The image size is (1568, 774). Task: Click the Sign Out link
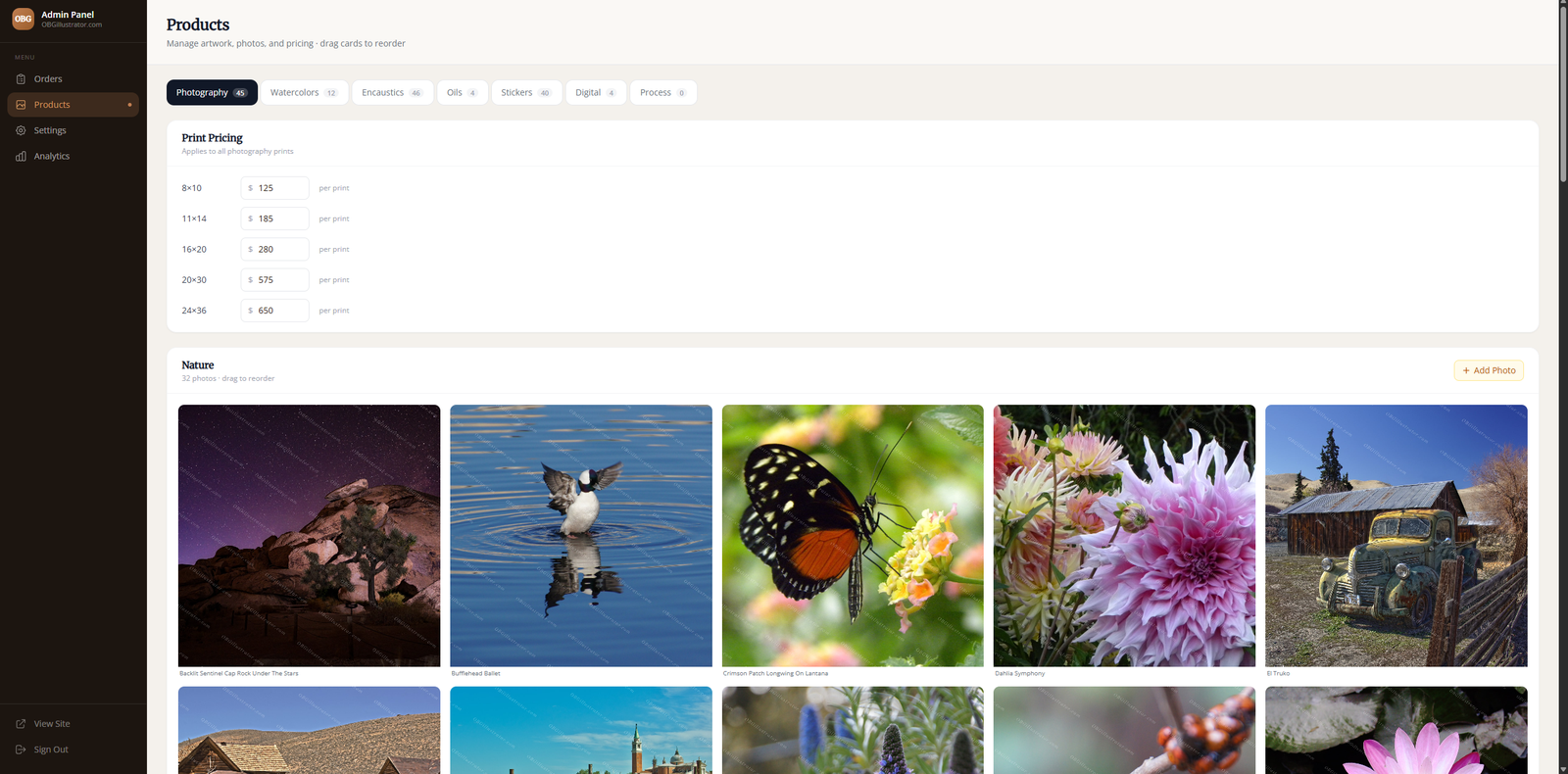coord(73,750)
